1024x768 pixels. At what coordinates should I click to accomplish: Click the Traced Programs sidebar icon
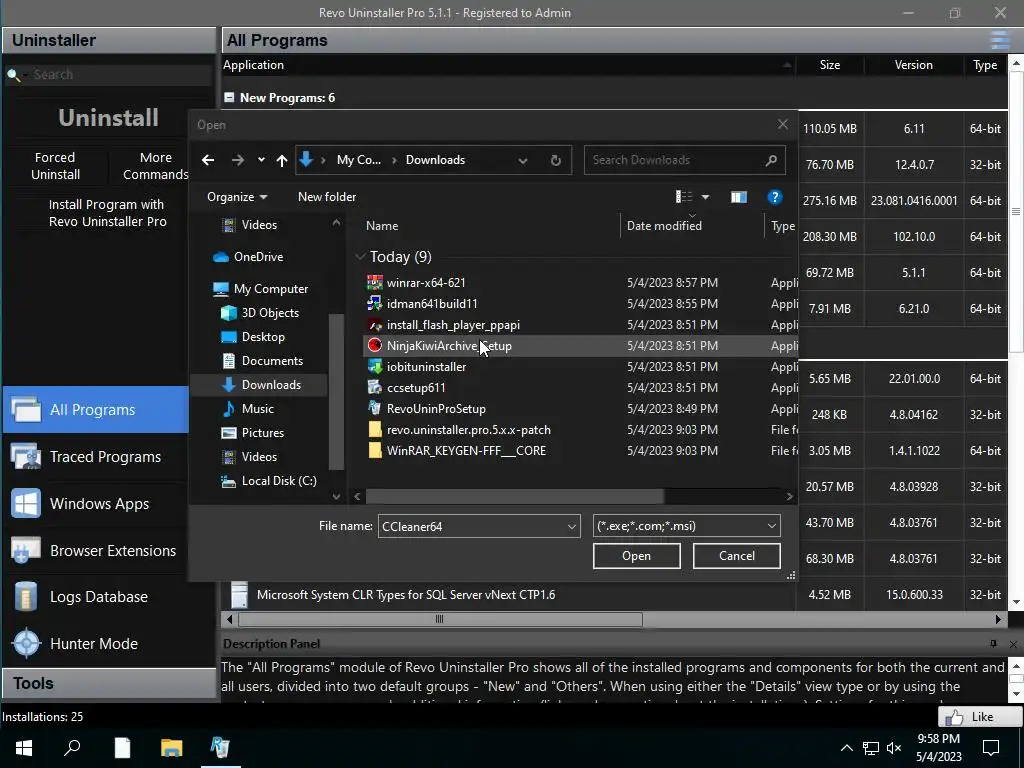26,457
